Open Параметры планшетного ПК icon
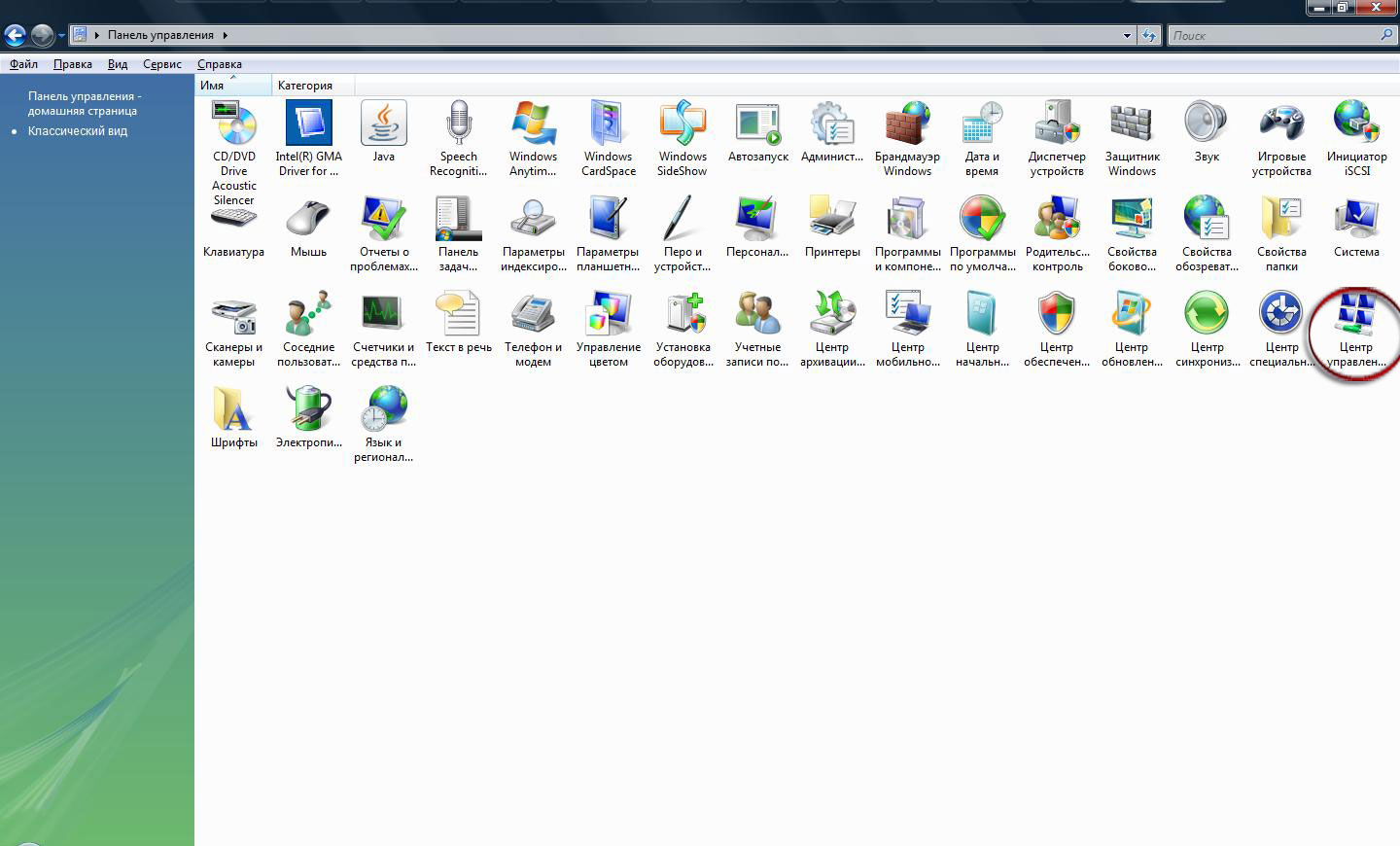Image resolution: width=1400 pixels, height=846 pixels. pos(609,218)
